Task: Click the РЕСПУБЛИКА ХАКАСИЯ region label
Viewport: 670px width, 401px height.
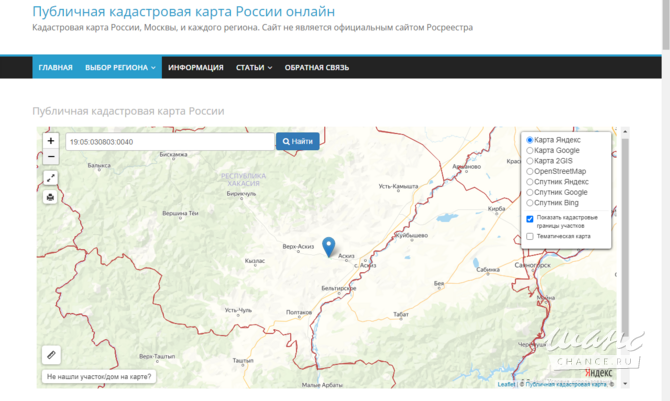Action: pyautogui.click(x=243, y=180)
